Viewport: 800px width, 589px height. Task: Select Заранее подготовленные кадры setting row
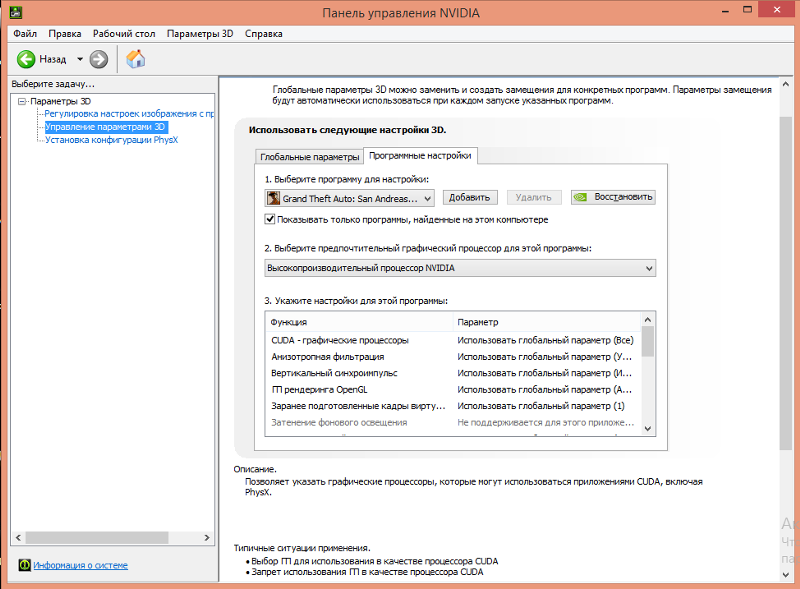(453, 406)
